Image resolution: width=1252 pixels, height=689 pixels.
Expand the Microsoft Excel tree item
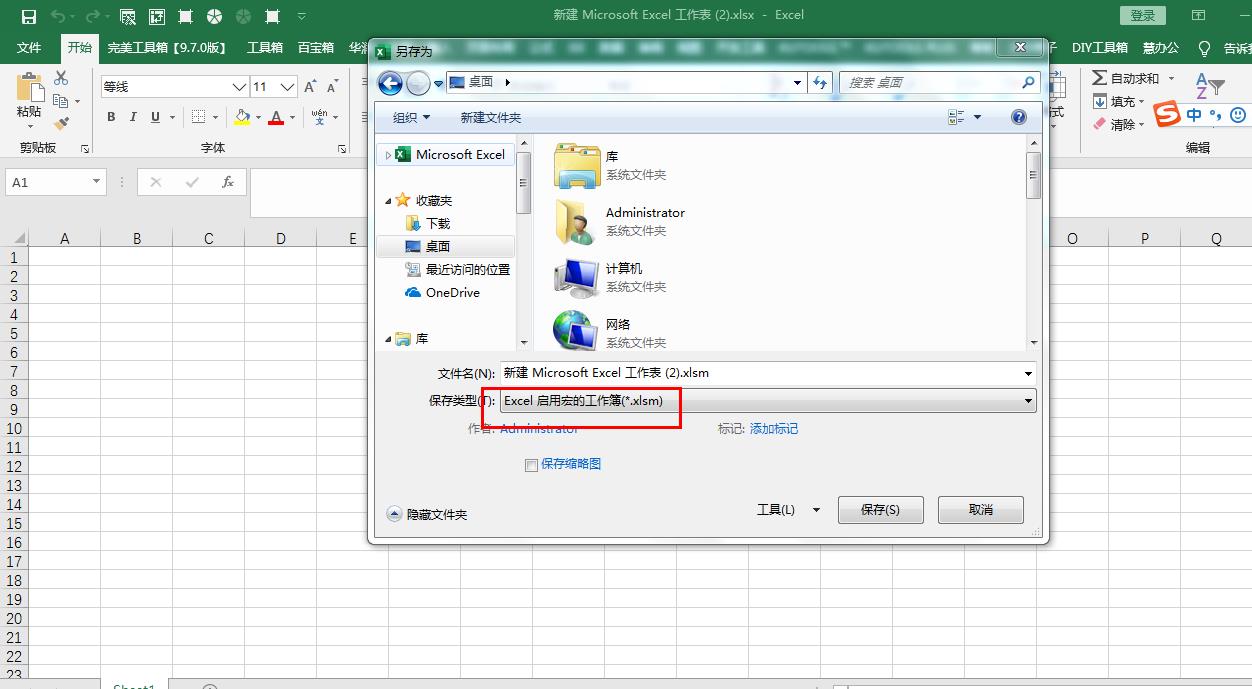(388, 155)
